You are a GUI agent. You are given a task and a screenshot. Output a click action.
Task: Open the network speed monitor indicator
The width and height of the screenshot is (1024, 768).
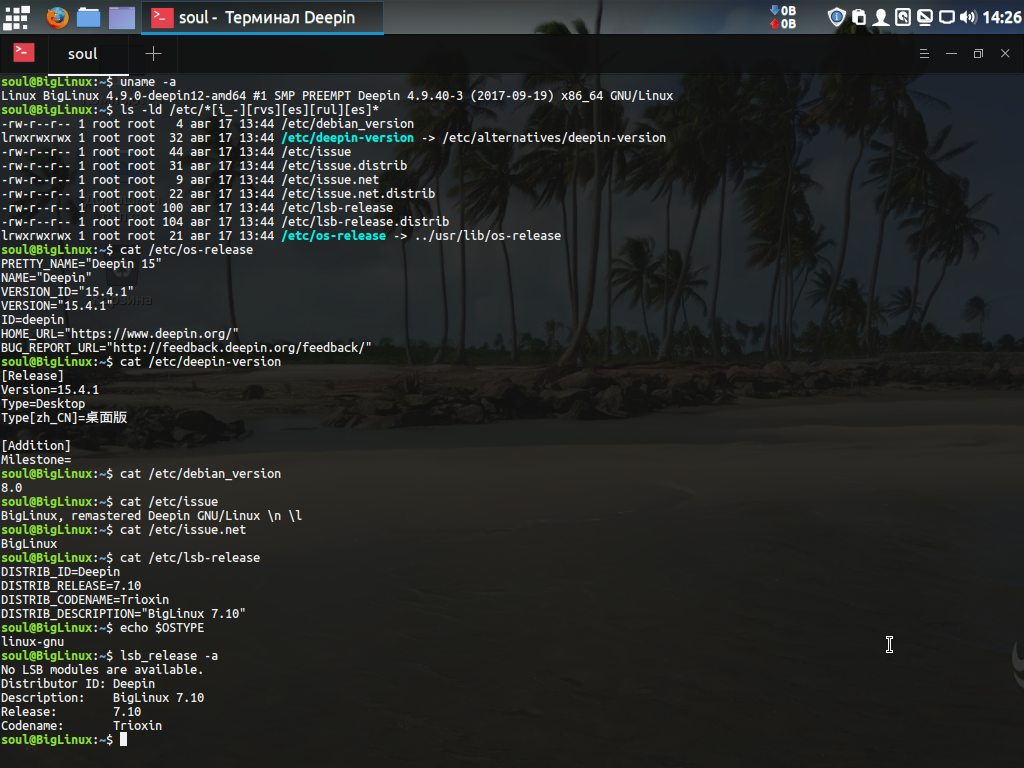[783, 17]
